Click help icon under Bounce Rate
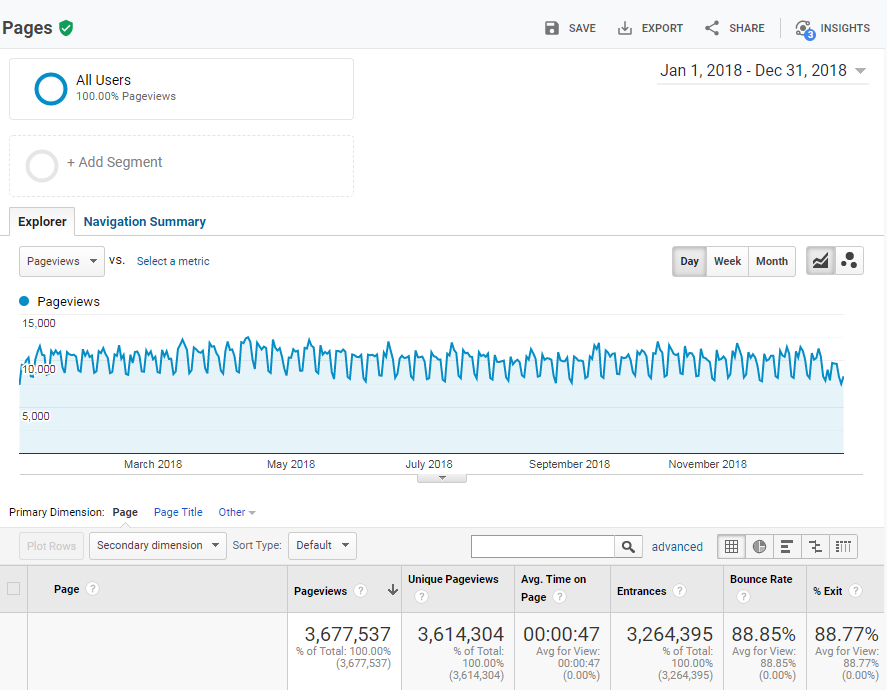887x690 pixels. click(x=743, y=597)
